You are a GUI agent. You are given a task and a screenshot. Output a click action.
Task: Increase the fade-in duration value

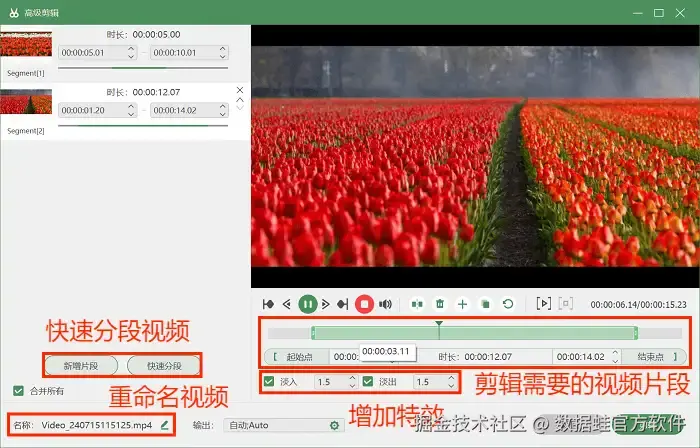tap(352, 378)
